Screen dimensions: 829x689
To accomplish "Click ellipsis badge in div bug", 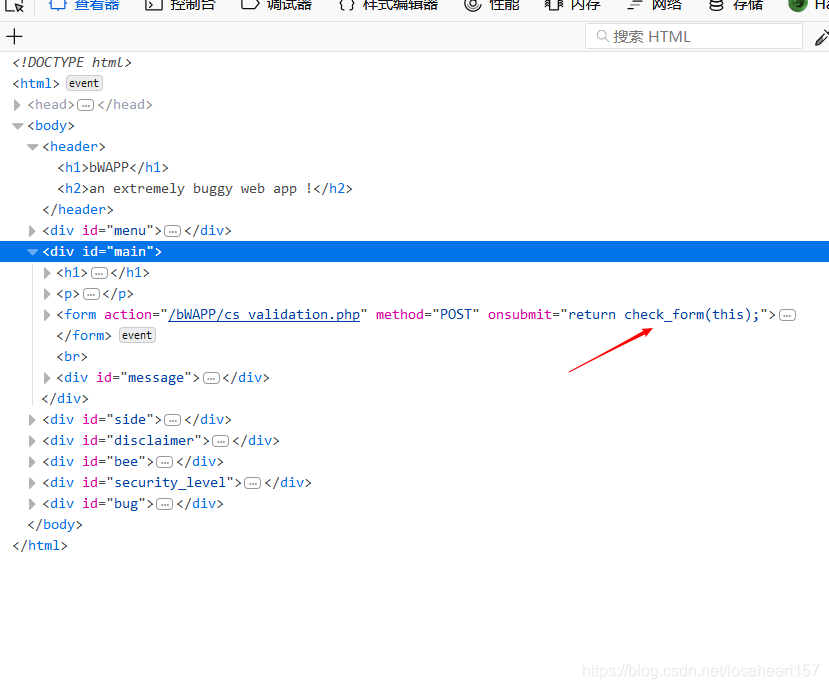I will pos(164,504).
